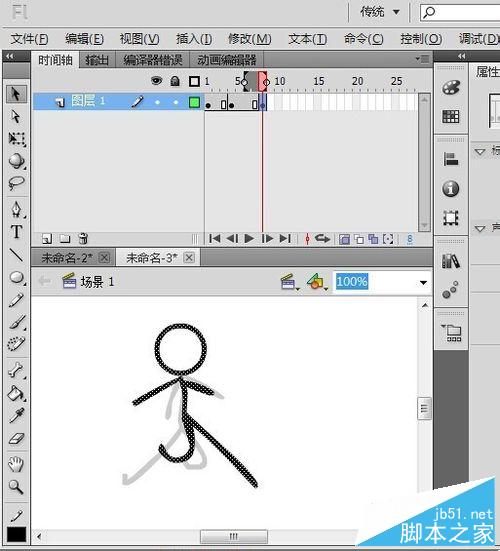The height and width of the screenshot is (551, 500).
Task: Expand the right dock double arrows
Action: pos(462,56)
